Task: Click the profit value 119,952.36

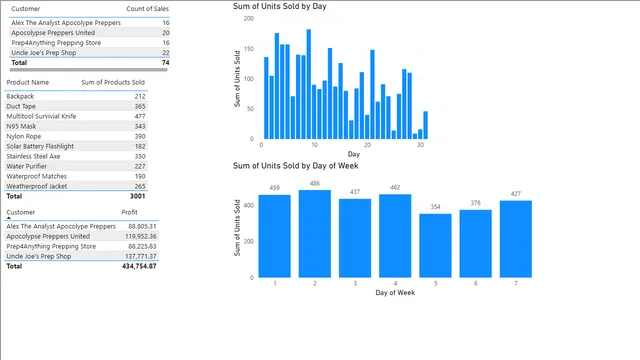Action: click(x=141, y=236)
